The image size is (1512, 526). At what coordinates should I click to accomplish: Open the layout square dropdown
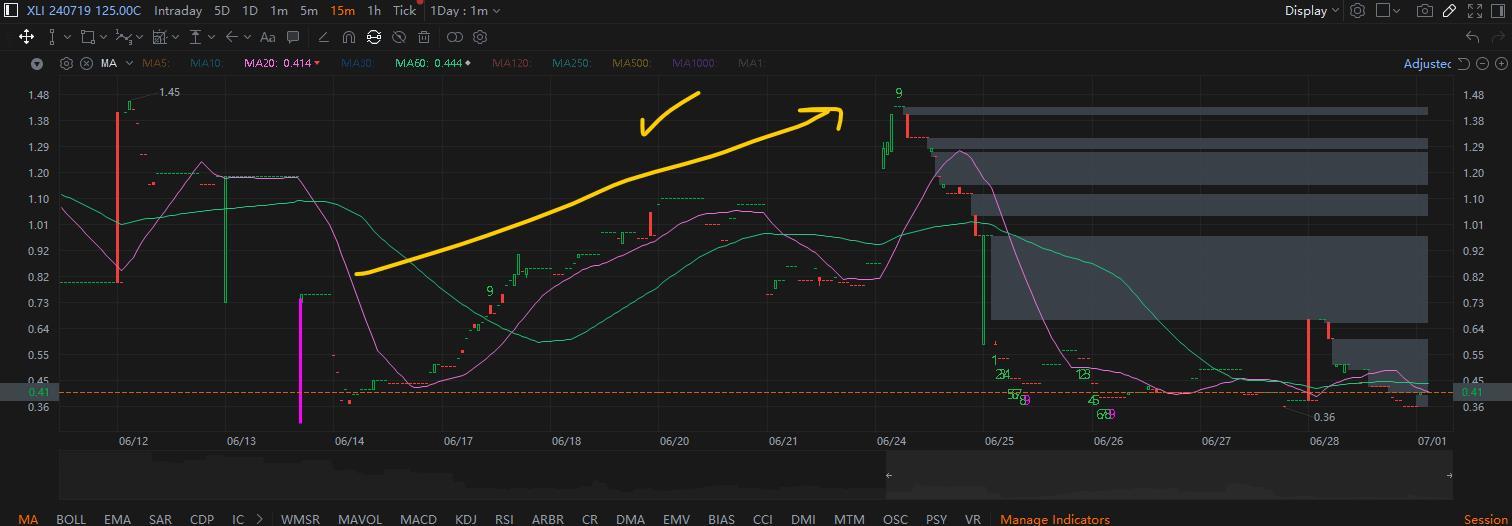click(1389, 10)
